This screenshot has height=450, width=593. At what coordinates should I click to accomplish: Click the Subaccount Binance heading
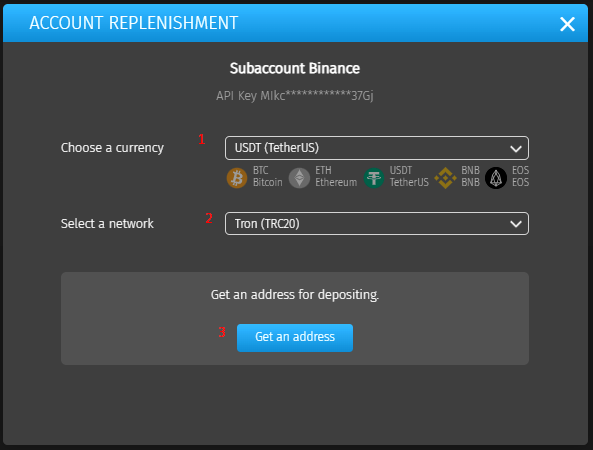(295, 68)
